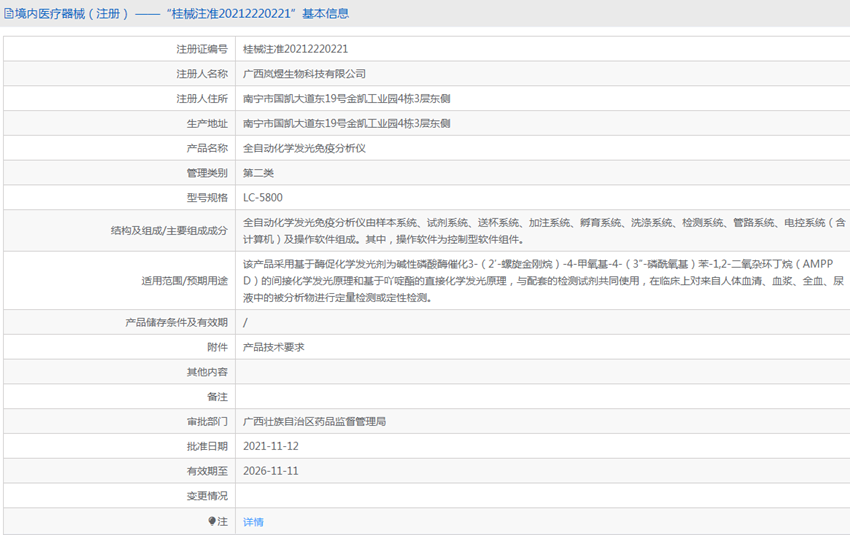Click the 注册人住所 label
The image size is (850, 535).
(x=202, y=99)
